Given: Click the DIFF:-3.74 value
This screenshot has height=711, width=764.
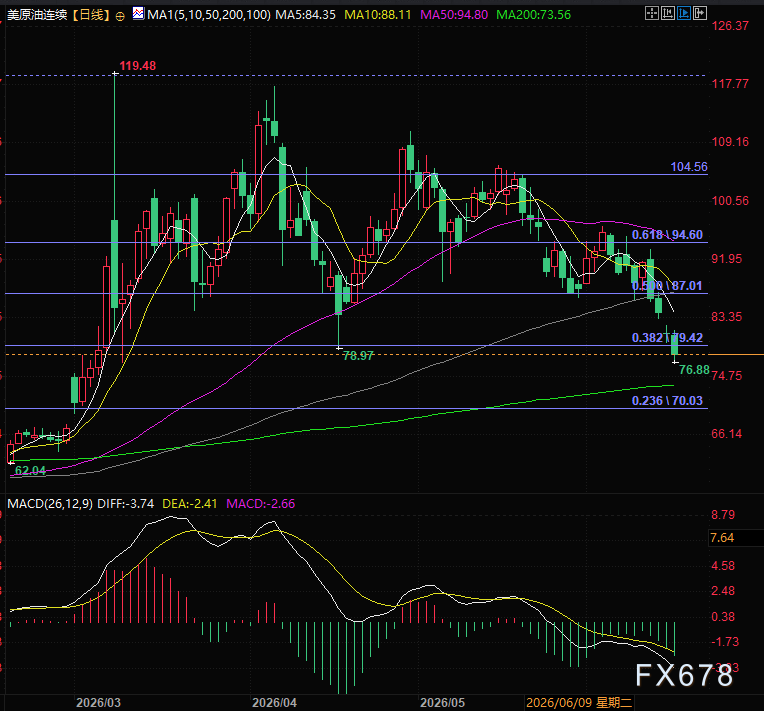Looking at the screenshot, I should [x=126, y=503].
